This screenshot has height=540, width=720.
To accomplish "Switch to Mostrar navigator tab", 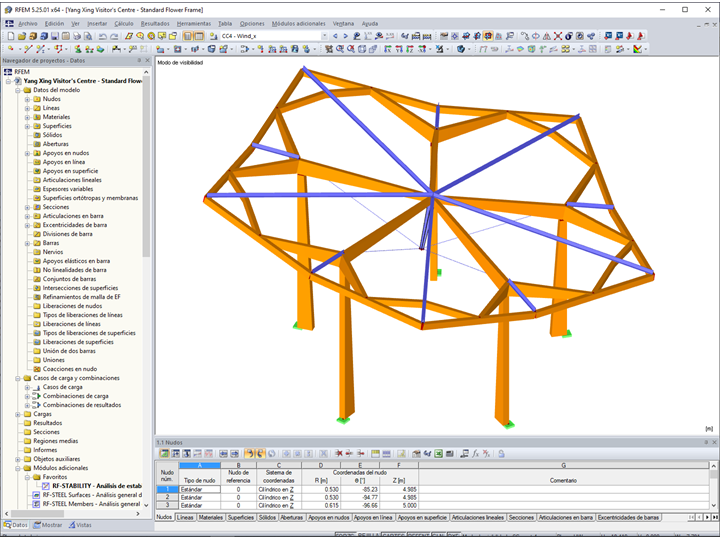I will (x=48, y=525).
